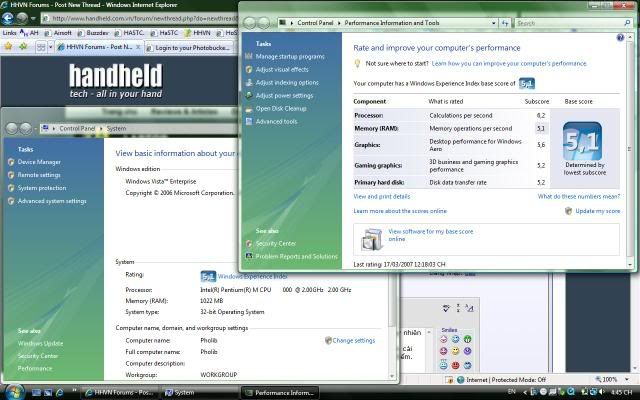Expand the Performance address bar history dropdown

coord(493,23)
